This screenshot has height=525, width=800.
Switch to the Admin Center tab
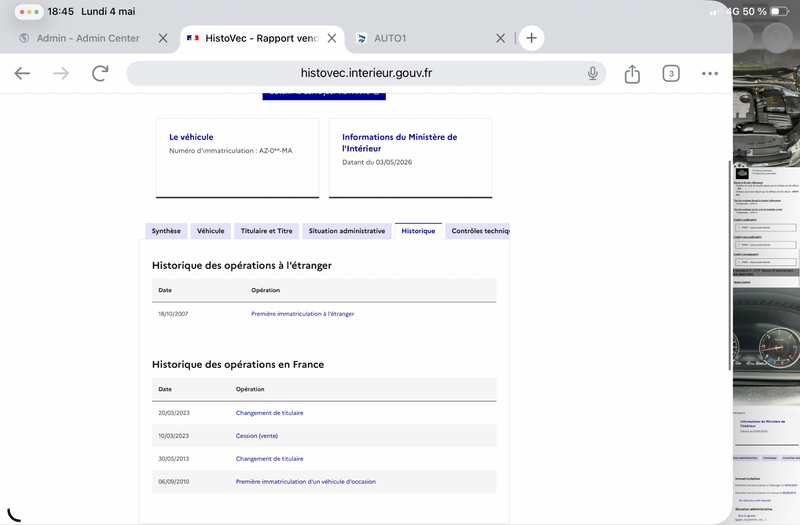coord(88,38)
